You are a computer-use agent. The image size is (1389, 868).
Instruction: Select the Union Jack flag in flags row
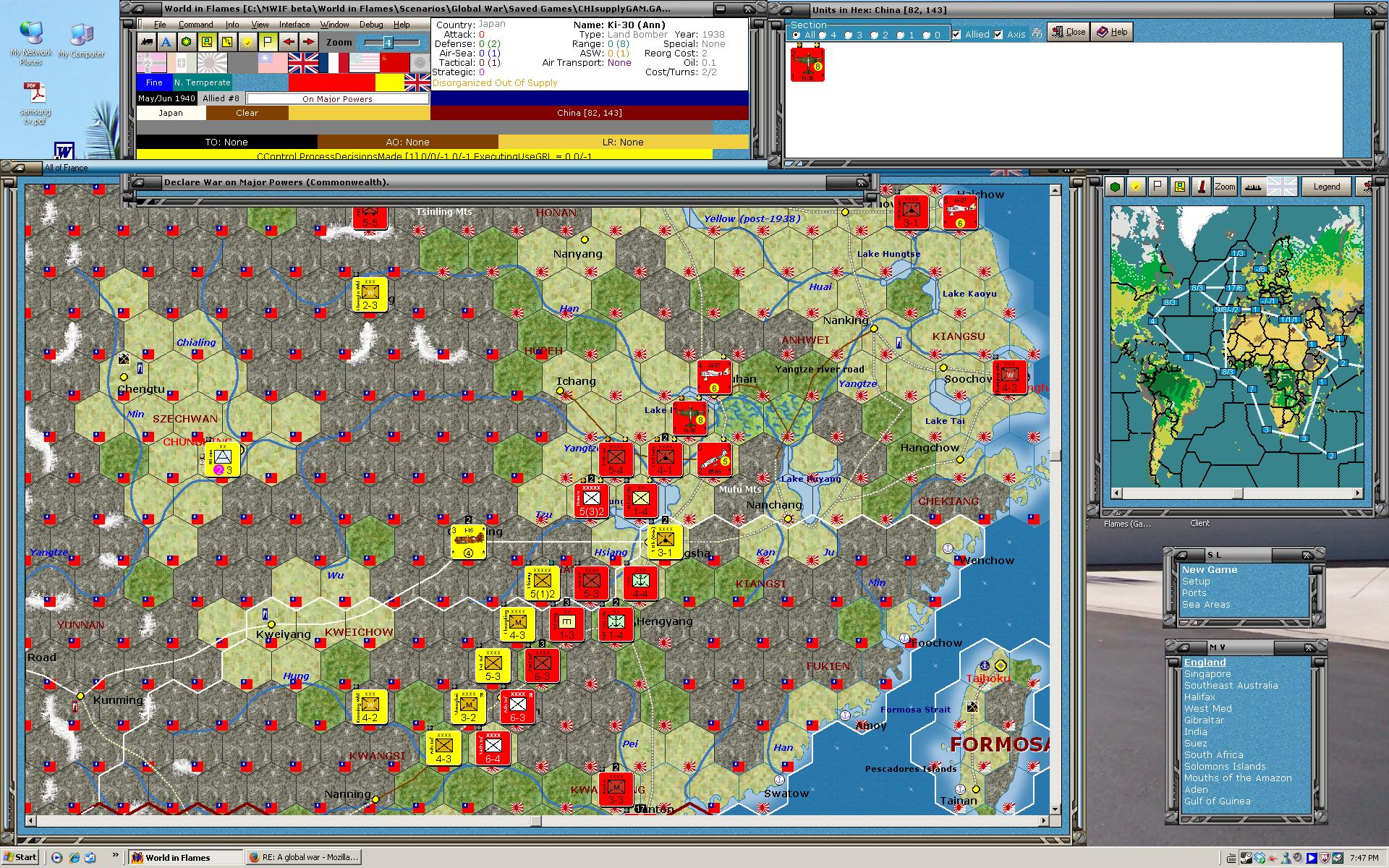click(303, 63)
